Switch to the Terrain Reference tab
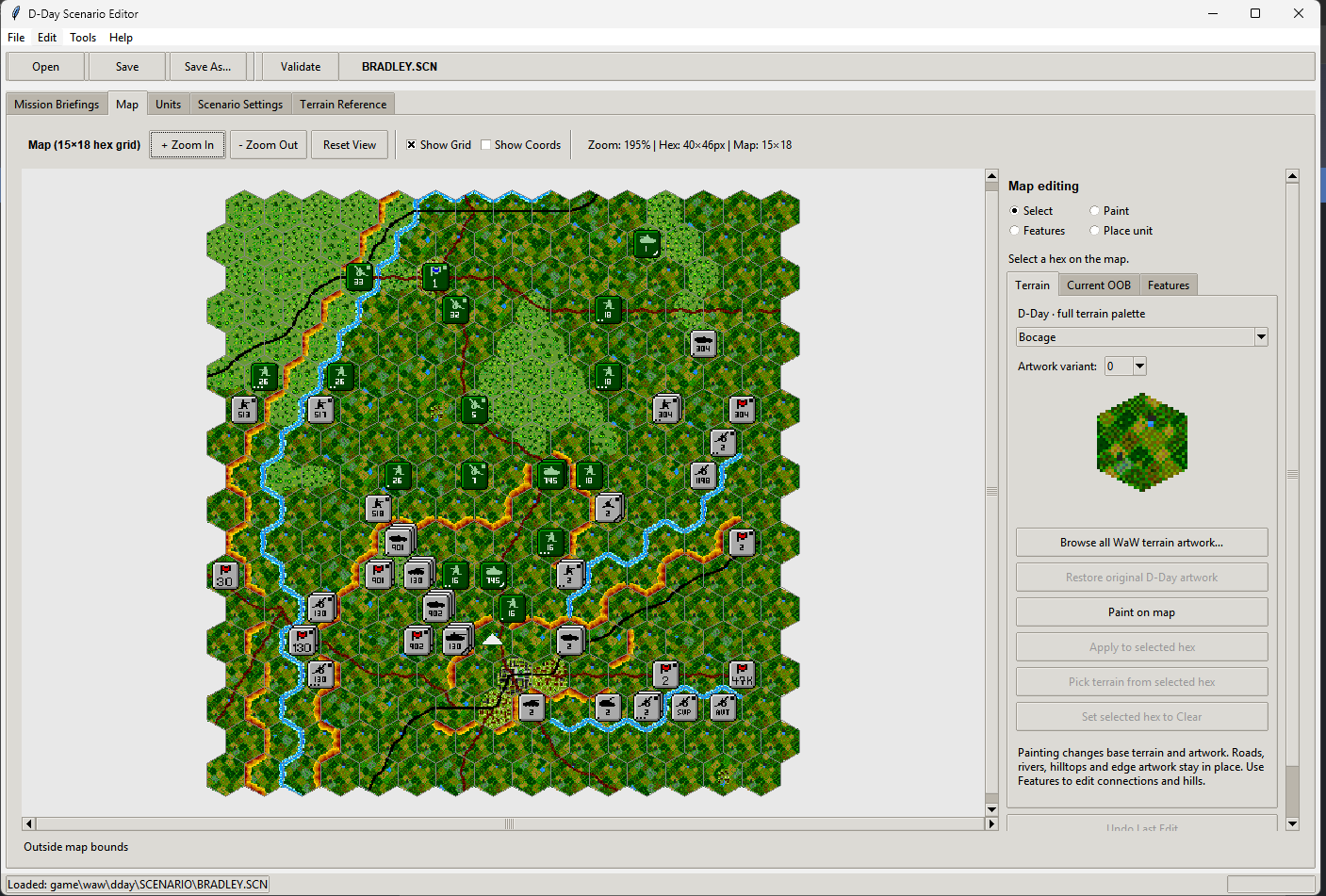 pyautogui.click(x=343, y=105)
